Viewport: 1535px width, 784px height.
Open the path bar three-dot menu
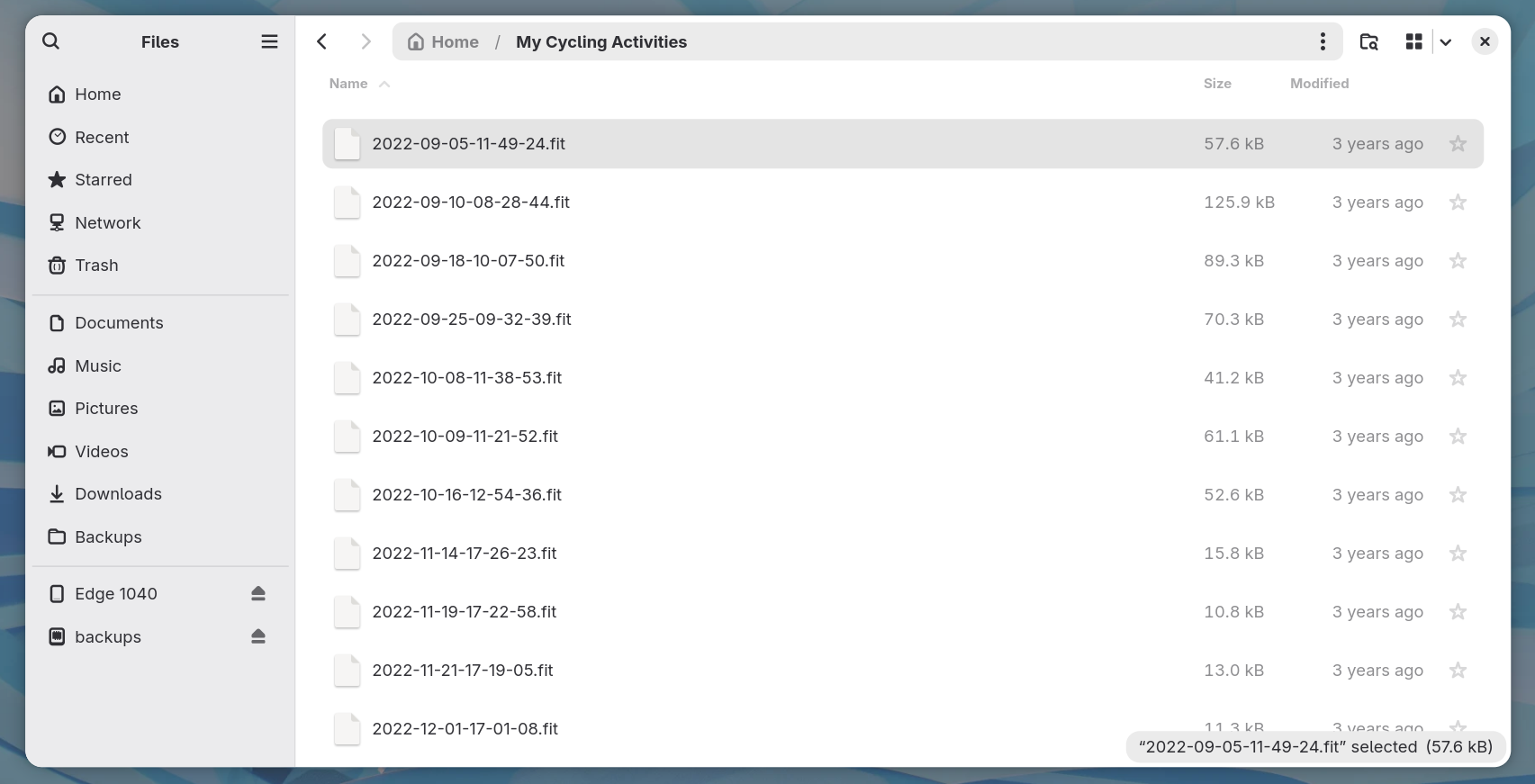(x=1323, y=41)
